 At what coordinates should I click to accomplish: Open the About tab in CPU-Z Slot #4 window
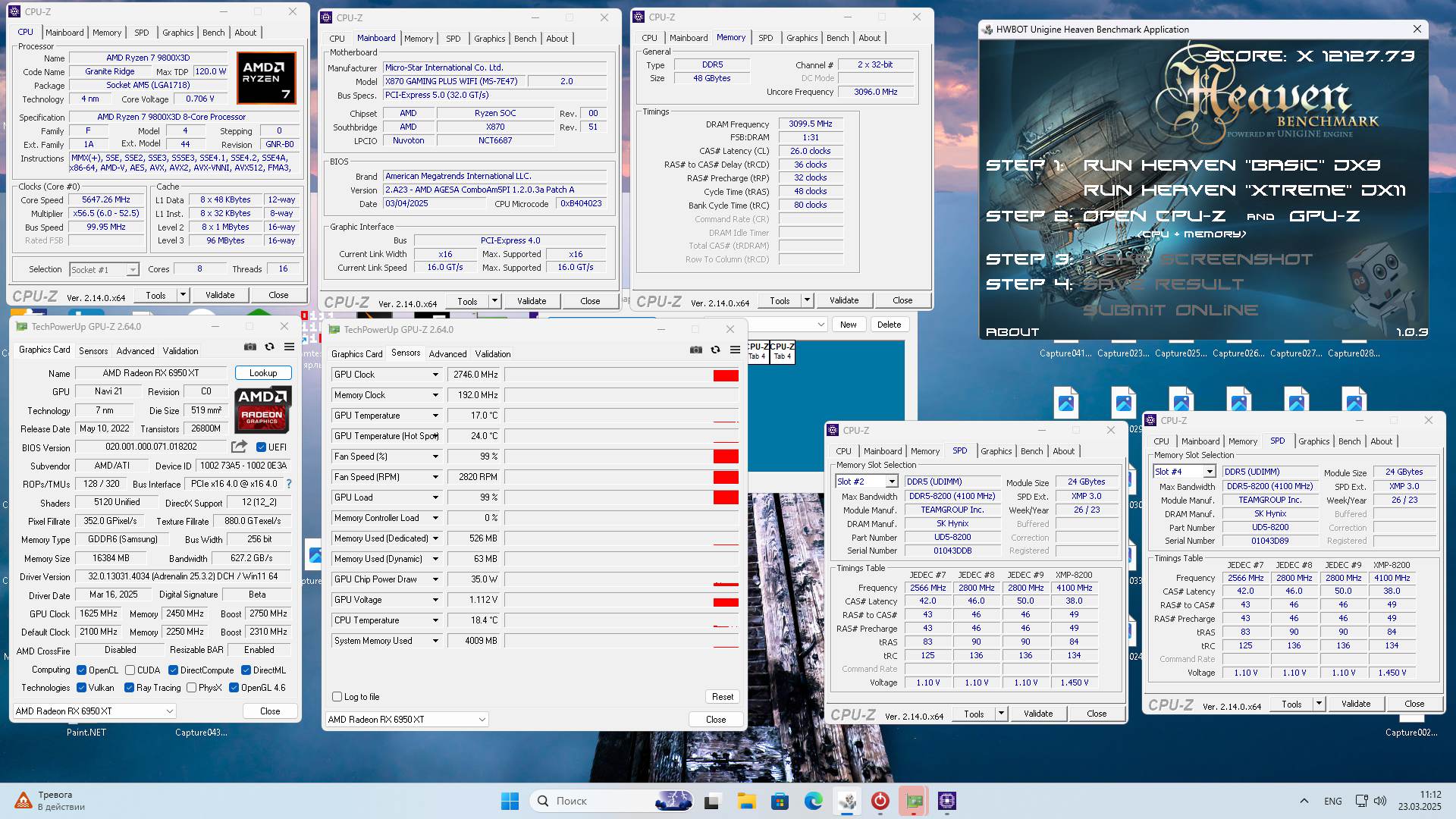[x=1382, y=441]
